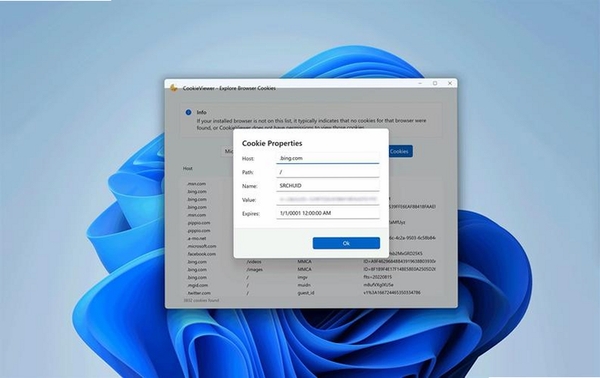The width and height of the screenshot is (600, 378).
Task: Close the CookieViewer window
Action: tap(450, 83)
